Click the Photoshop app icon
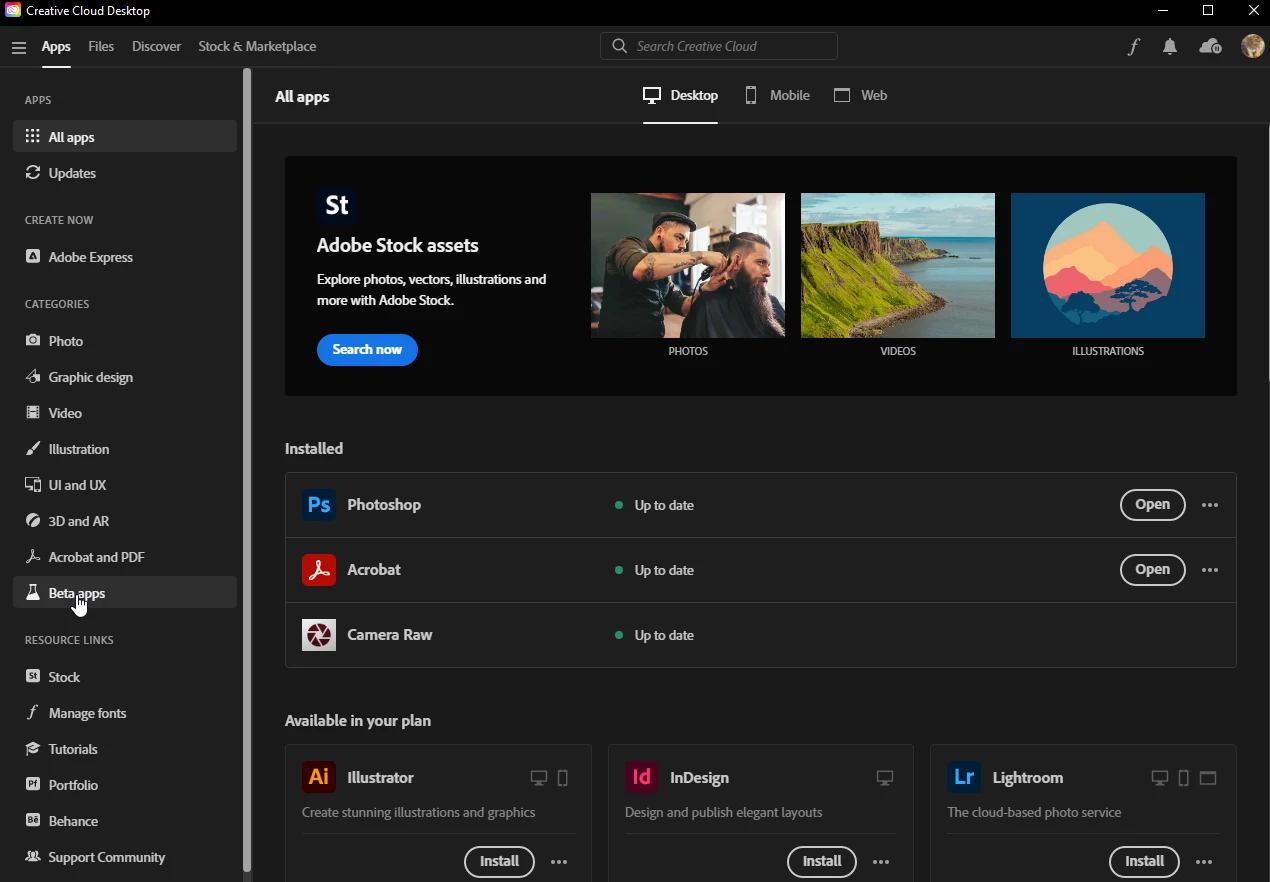 (x=319, y=505)
